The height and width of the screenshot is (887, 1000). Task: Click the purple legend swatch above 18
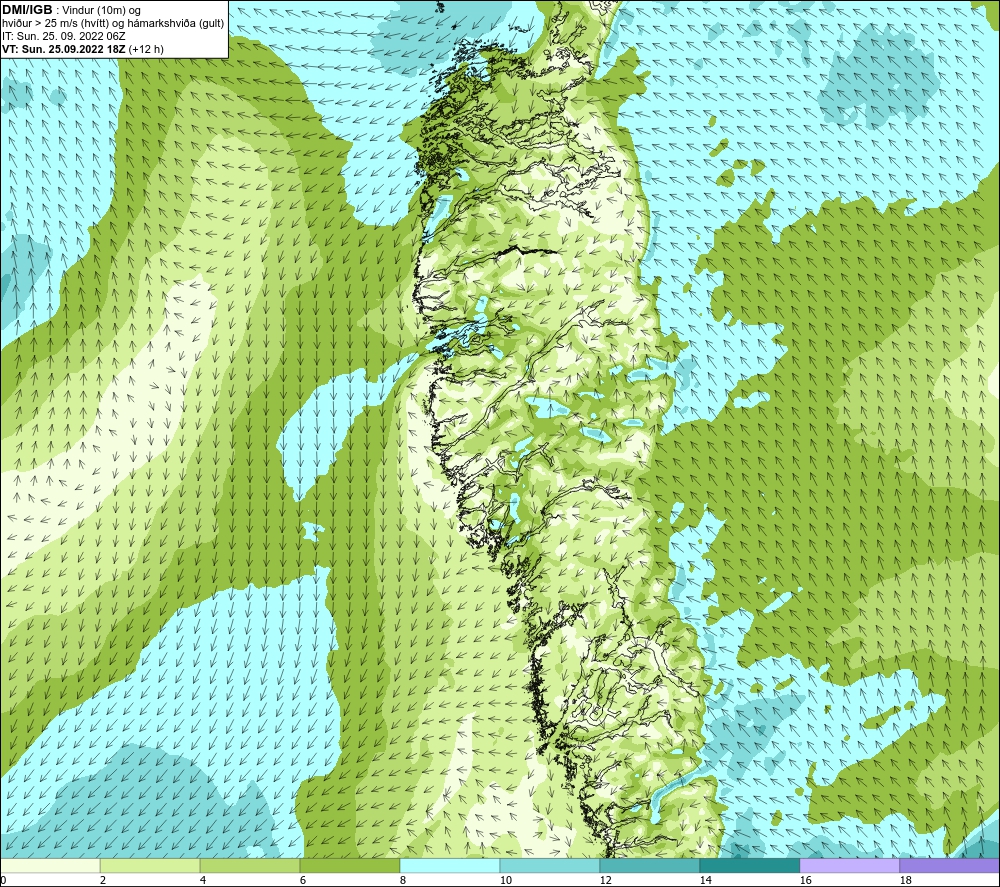(950, 865)
